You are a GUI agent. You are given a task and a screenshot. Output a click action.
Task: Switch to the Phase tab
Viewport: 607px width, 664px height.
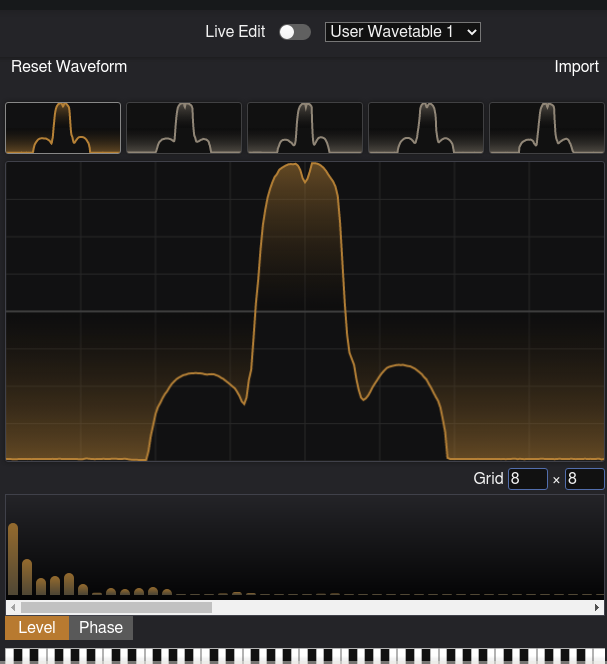point(101,628)
